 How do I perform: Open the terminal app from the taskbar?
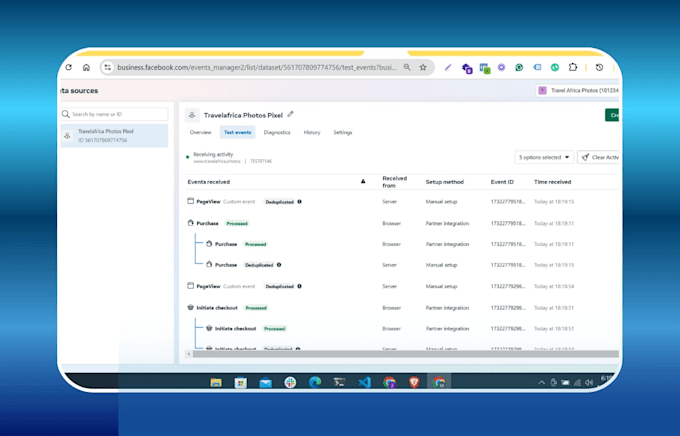pyautogui.click(x=340, y=382)
